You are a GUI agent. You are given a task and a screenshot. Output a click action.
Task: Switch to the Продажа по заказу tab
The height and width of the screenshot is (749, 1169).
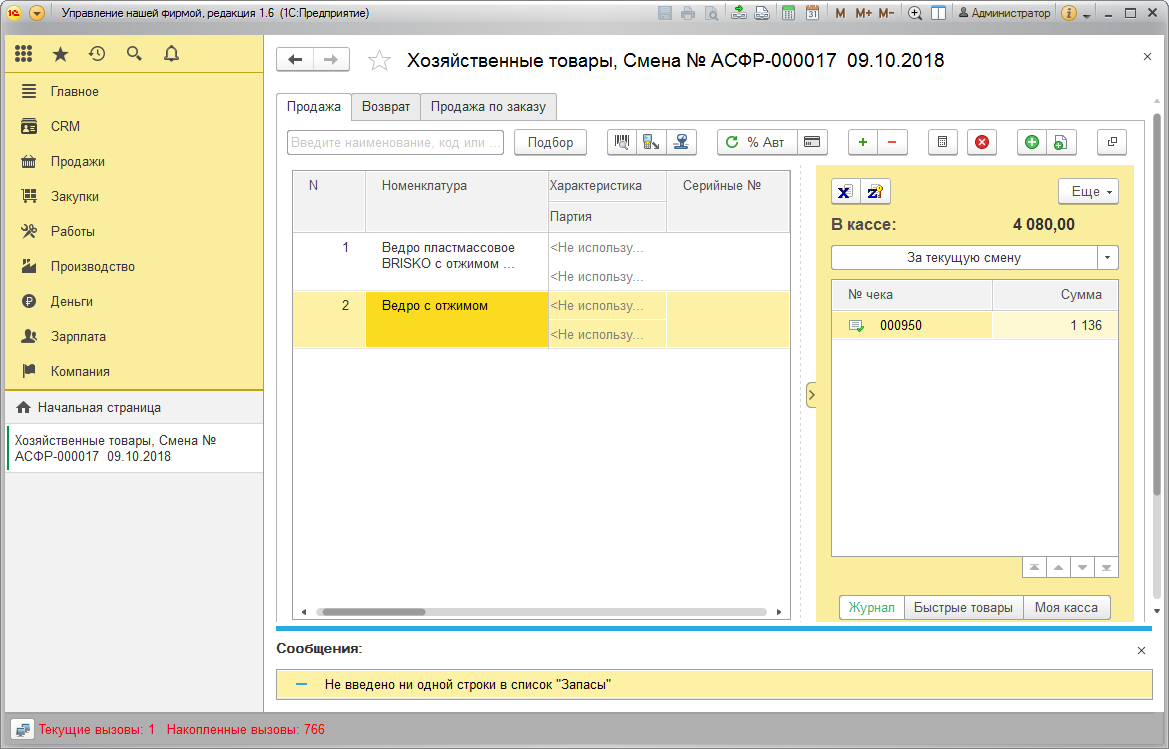[488, 107]
